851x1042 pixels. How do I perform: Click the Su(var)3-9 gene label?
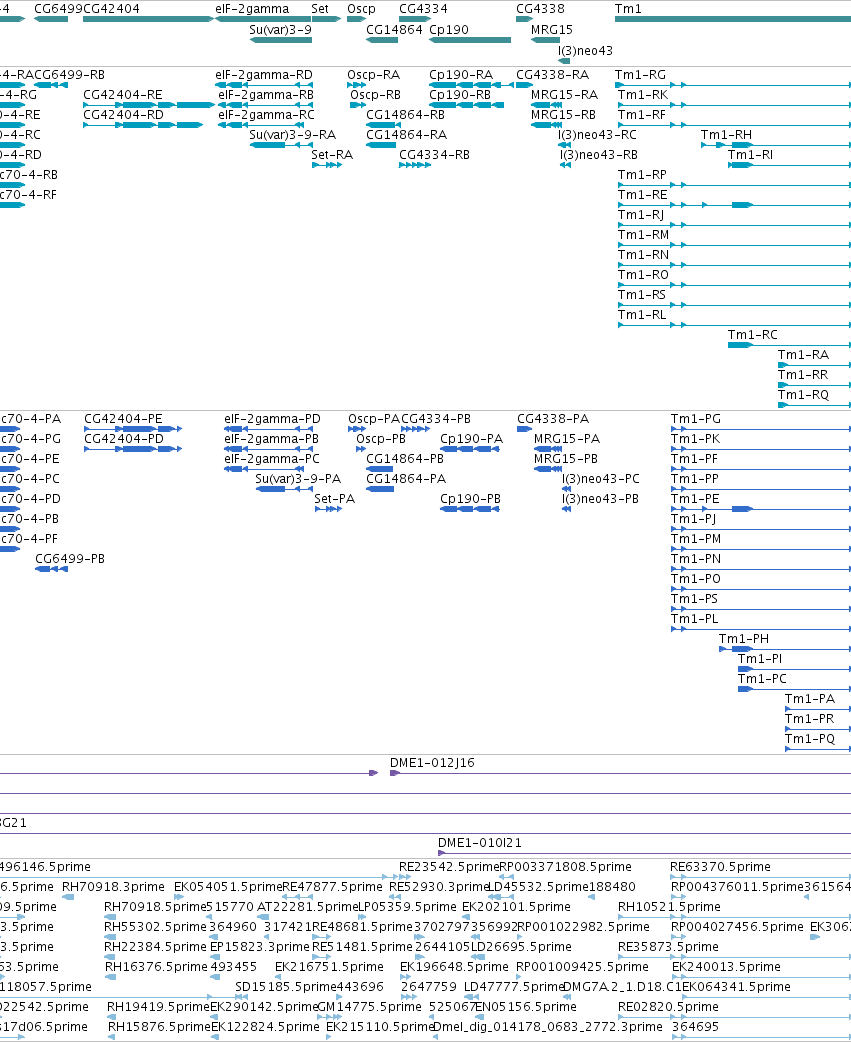(280, 29)
